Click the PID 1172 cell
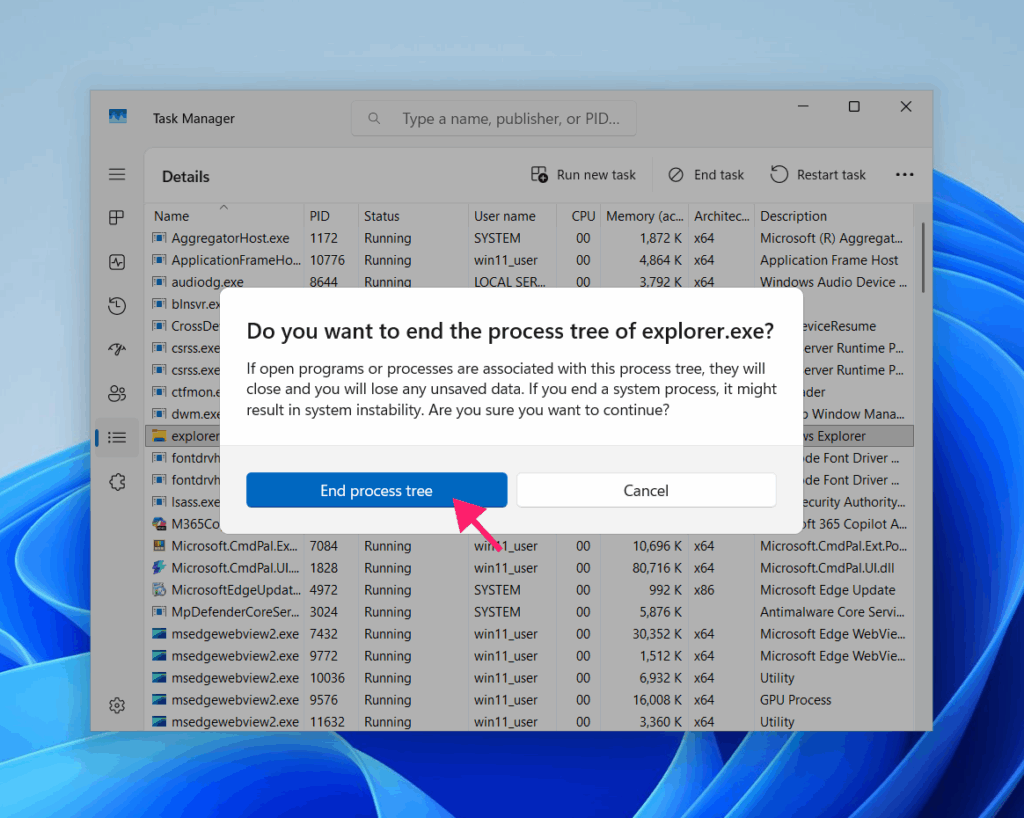 [324, 238]
